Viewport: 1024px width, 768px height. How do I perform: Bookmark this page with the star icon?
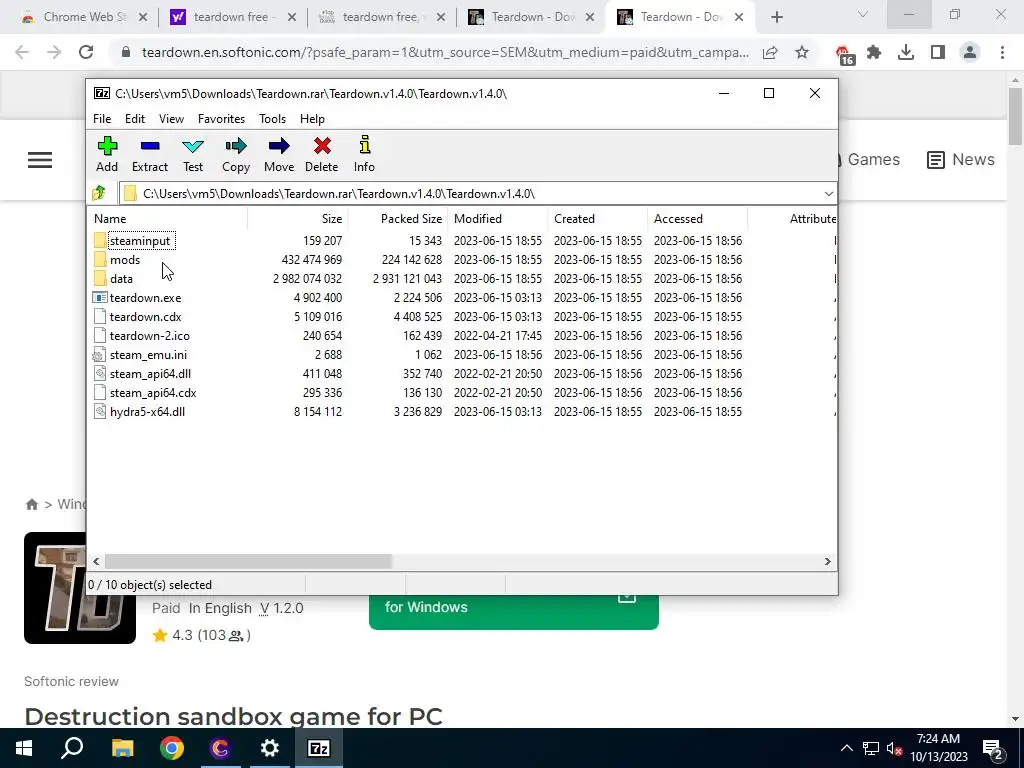pos(802,52)
